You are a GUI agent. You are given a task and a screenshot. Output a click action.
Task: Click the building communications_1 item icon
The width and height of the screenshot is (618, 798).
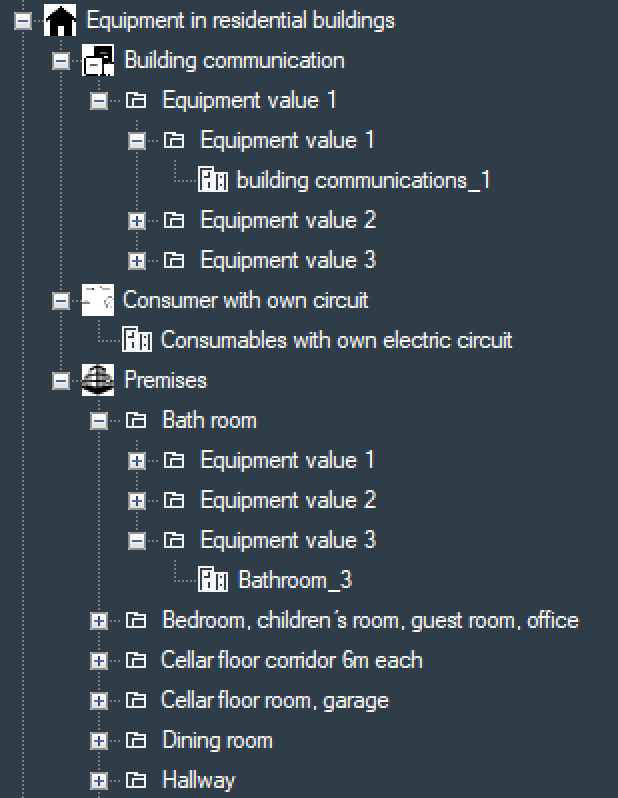click(x=213, y=180)
